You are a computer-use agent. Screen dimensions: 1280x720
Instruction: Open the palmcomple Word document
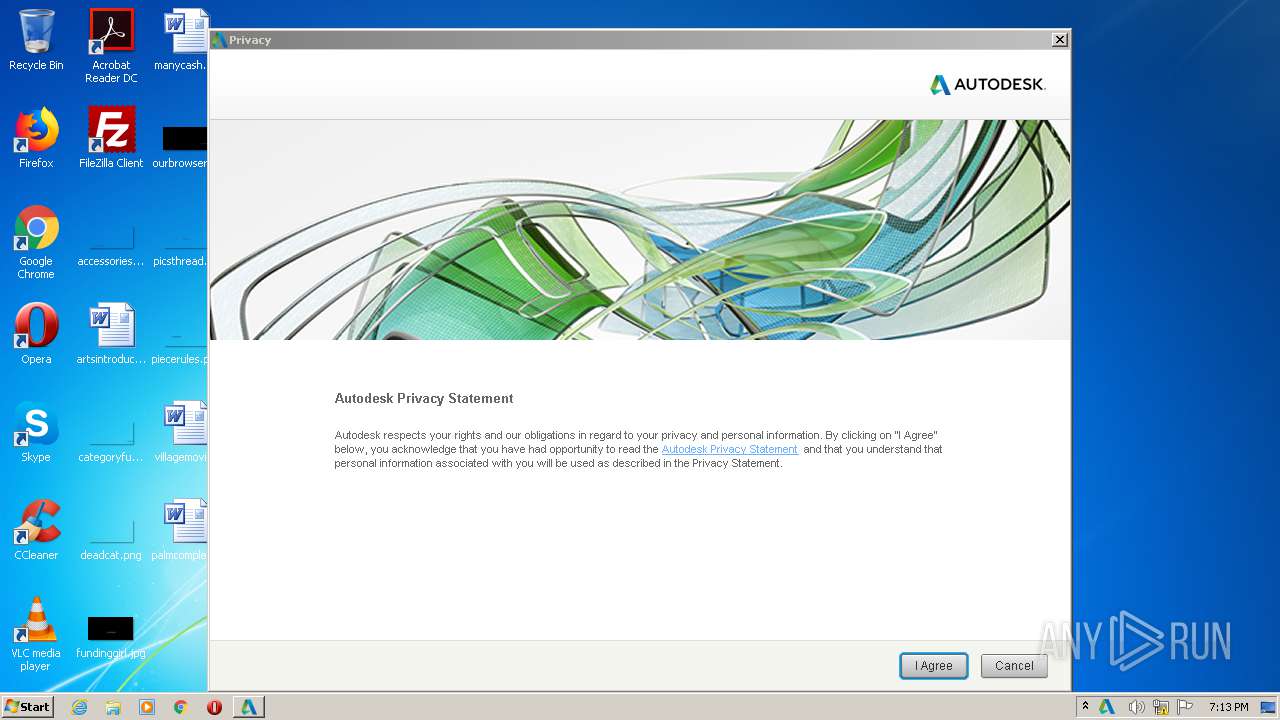(180, 530)
